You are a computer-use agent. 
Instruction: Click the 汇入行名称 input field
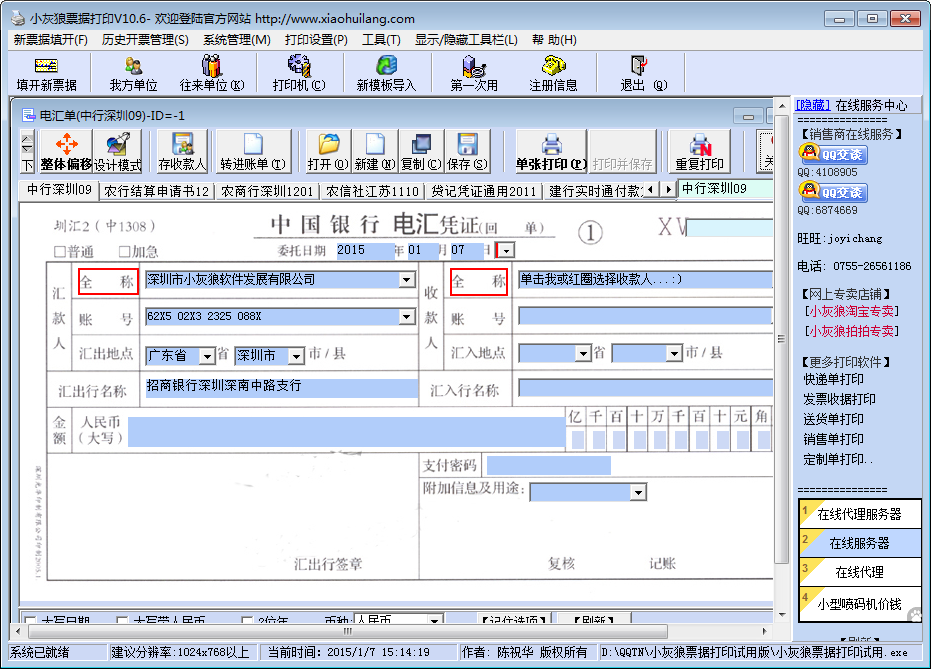(645, 388)
